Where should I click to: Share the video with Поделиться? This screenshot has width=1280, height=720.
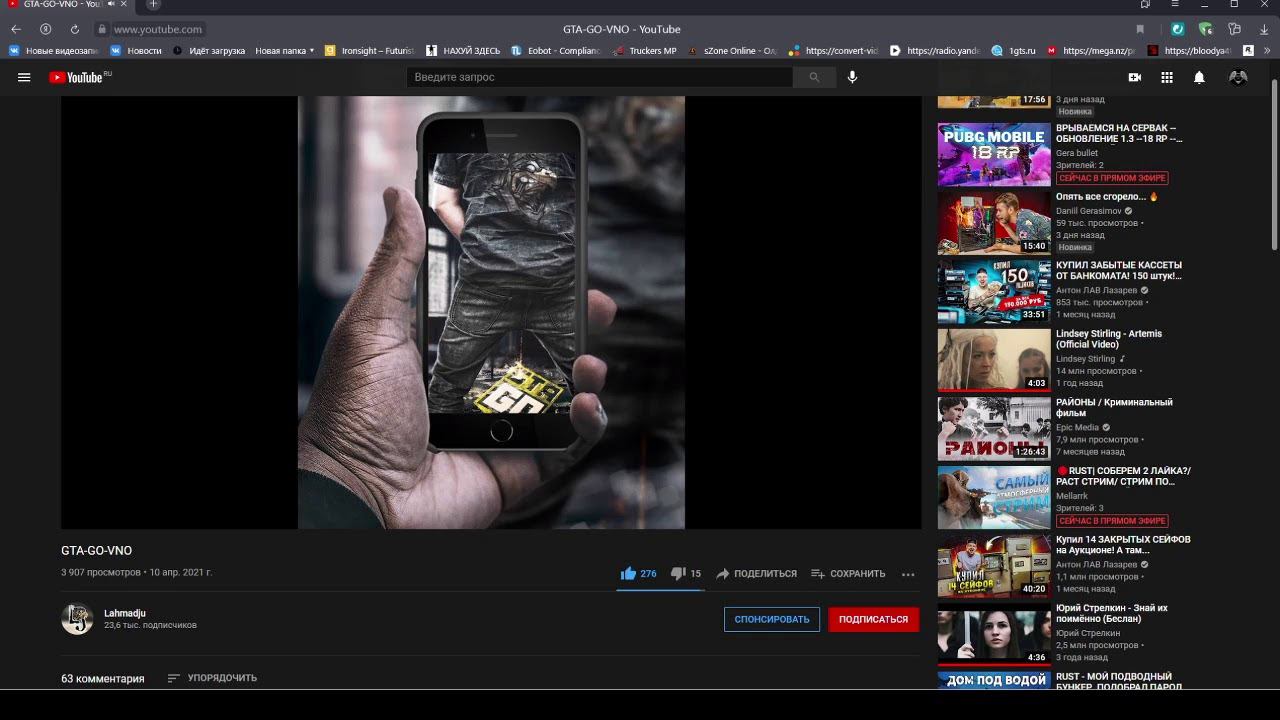point(756,574)
